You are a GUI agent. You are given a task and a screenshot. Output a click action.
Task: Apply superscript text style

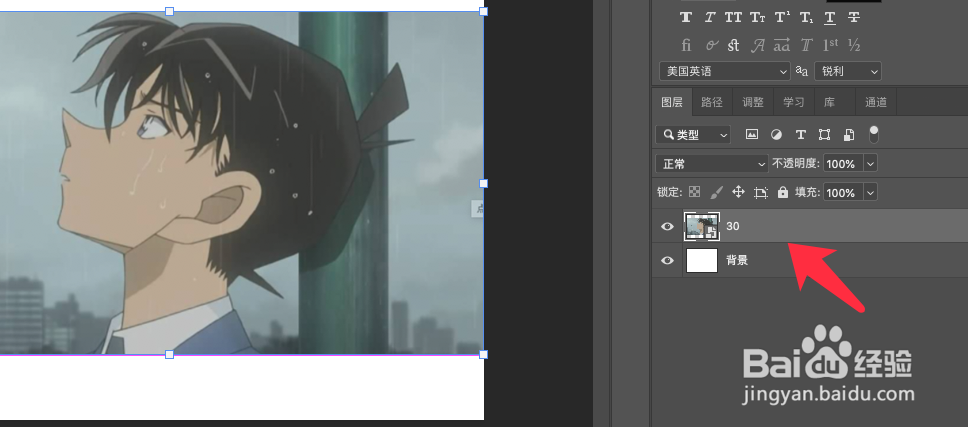coord(782,17)
